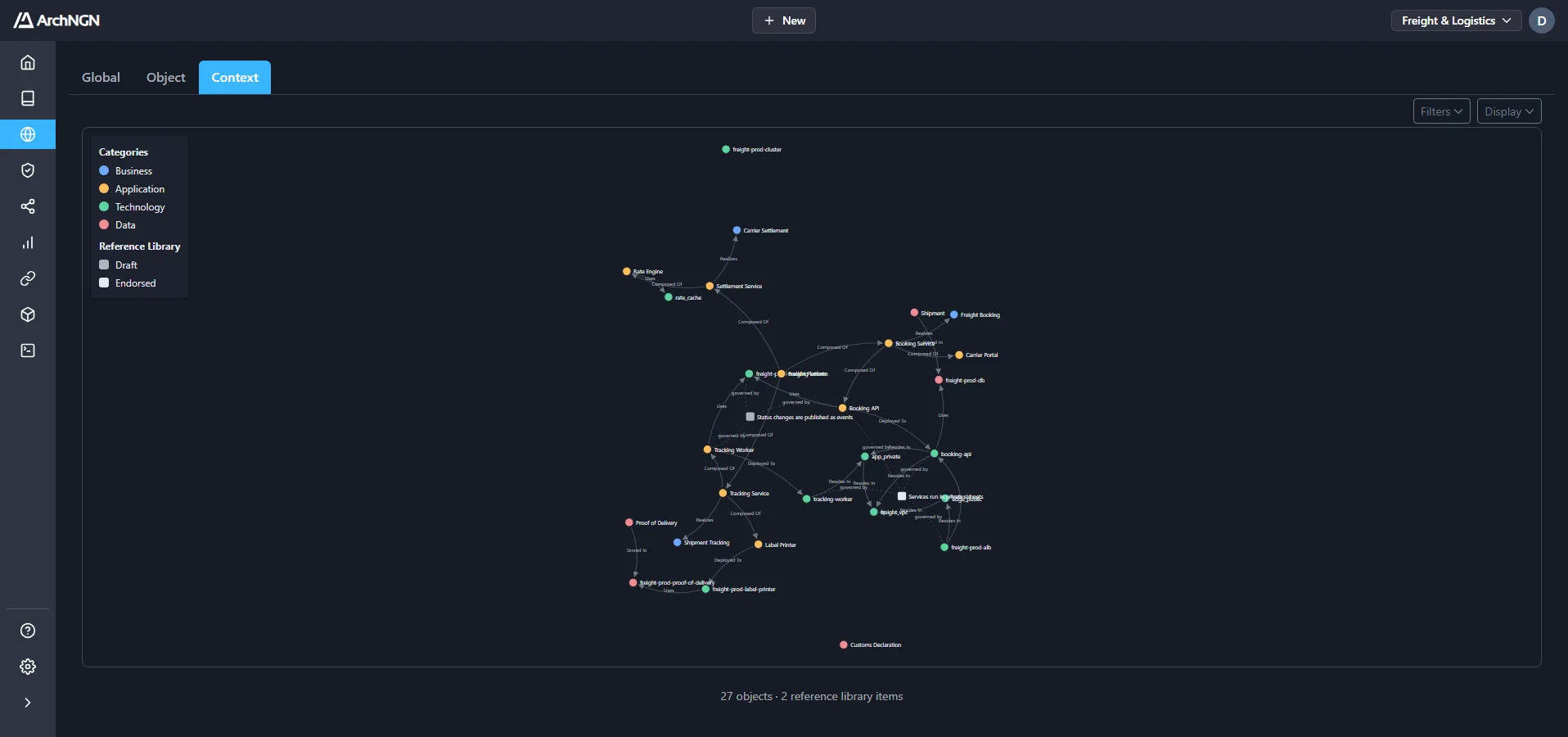Select the rate_cache node
The image size is (1568, 737).
point(669,297)
